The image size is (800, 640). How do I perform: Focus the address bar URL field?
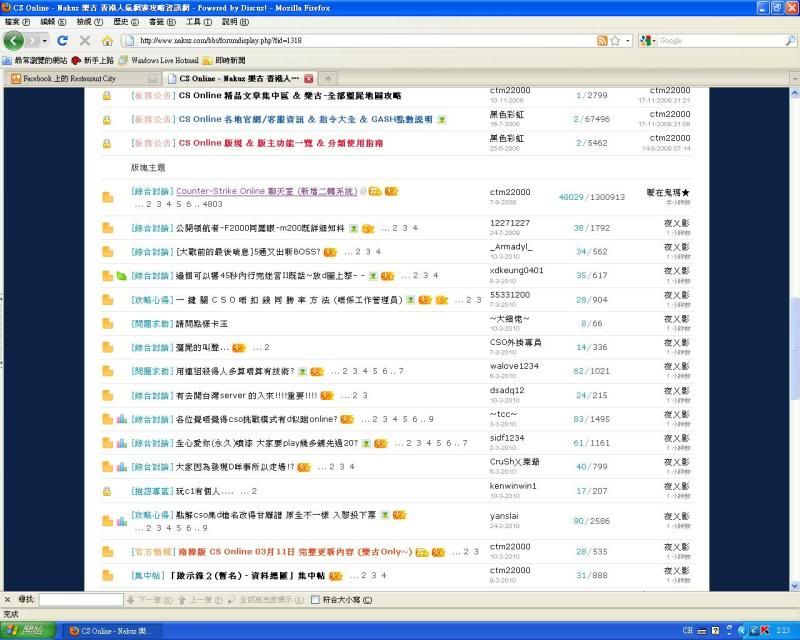tap(366, 40)
